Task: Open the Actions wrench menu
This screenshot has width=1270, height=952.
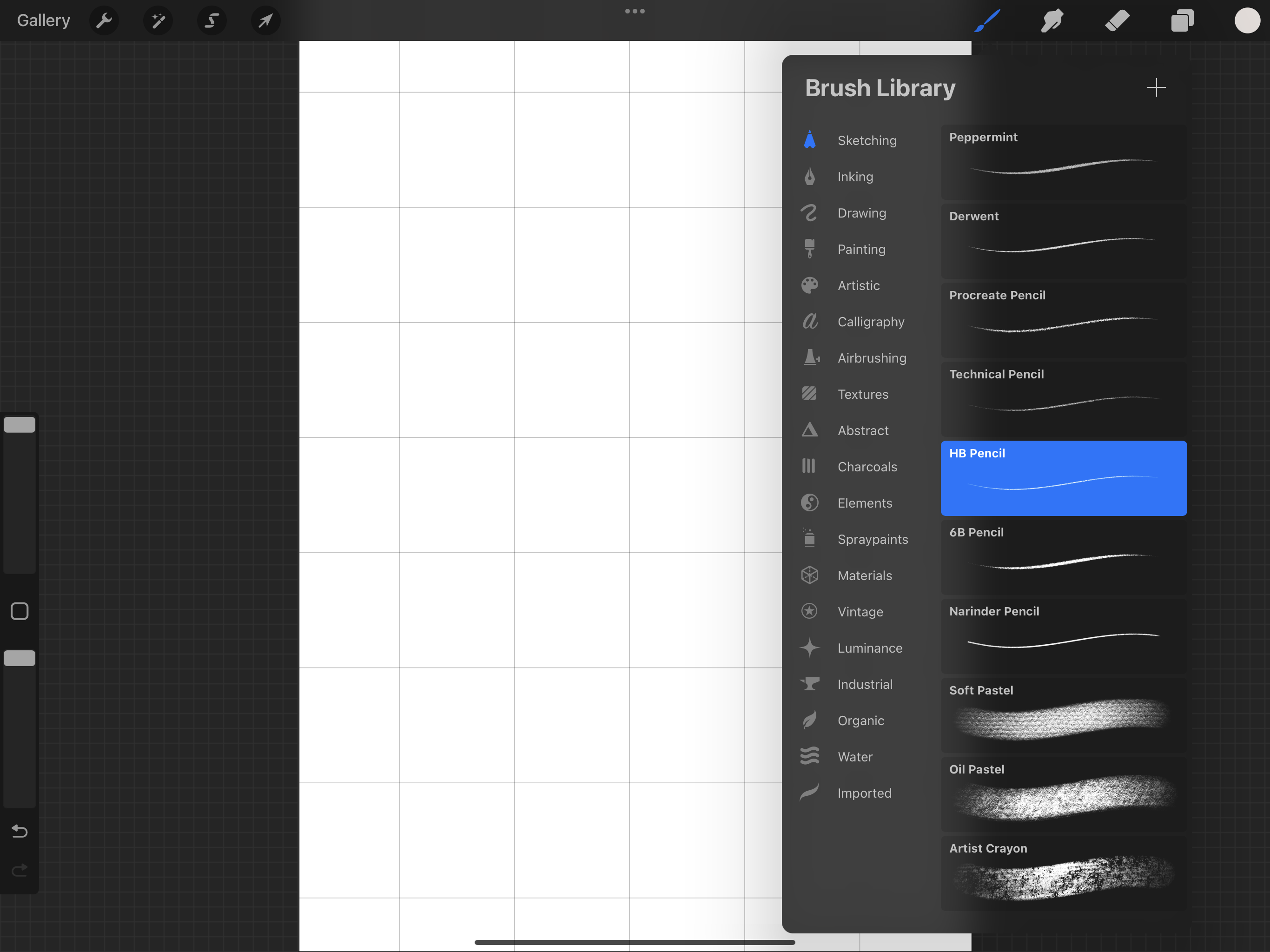Action: tap(104, 20)
